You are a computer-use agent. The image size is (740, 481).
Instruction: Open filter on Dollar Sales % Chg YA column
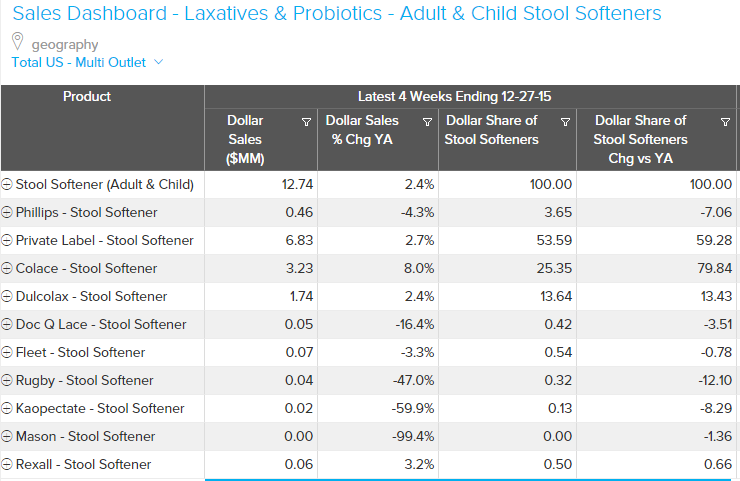point(428,121)
